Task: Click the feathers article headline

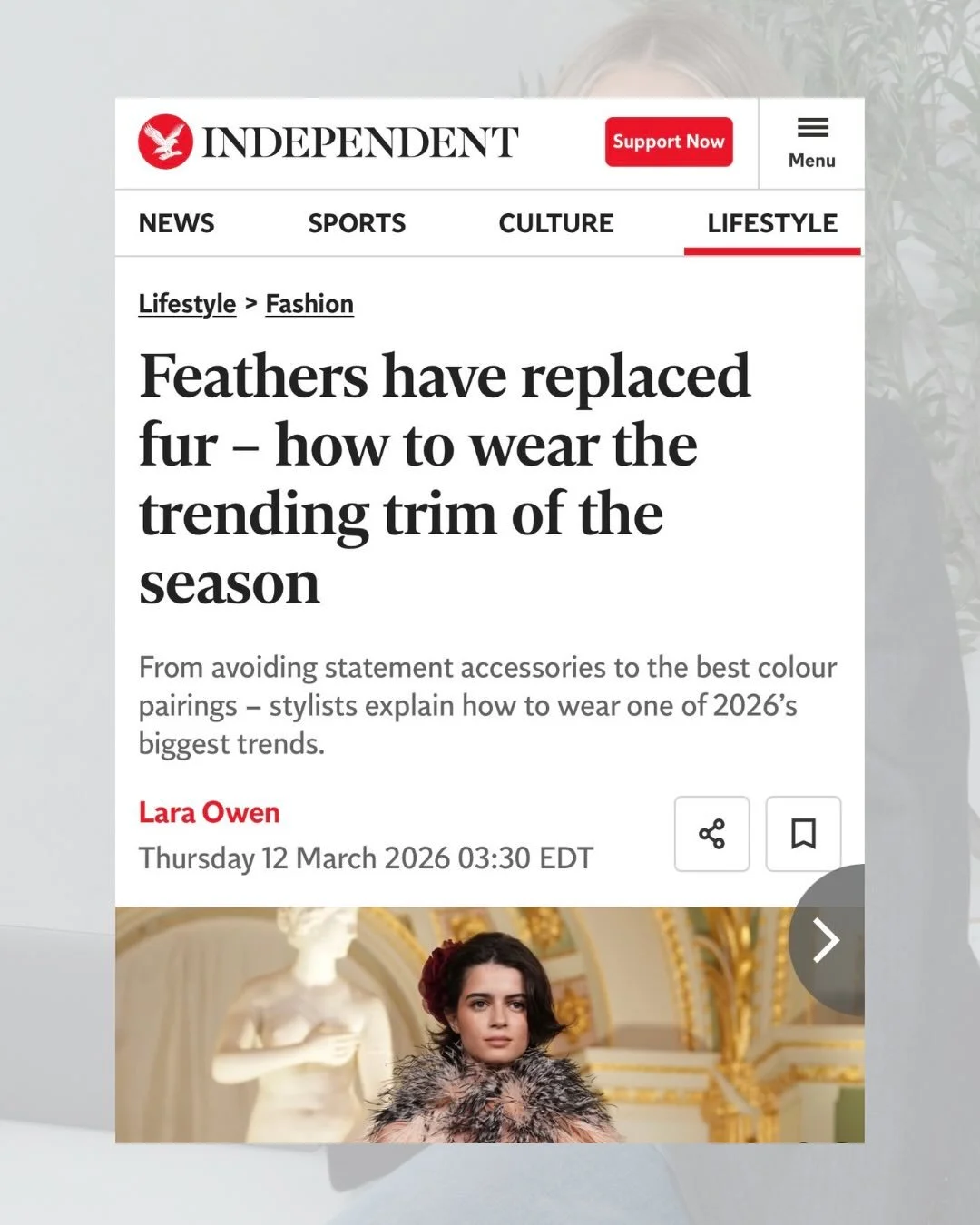Action: point(445,478)
